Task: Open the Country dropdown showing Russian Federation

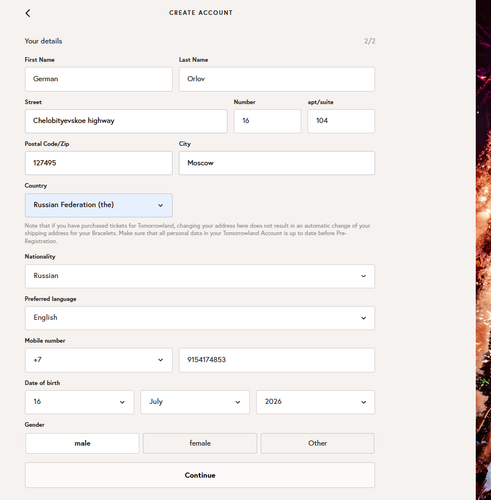Action: 99,205
